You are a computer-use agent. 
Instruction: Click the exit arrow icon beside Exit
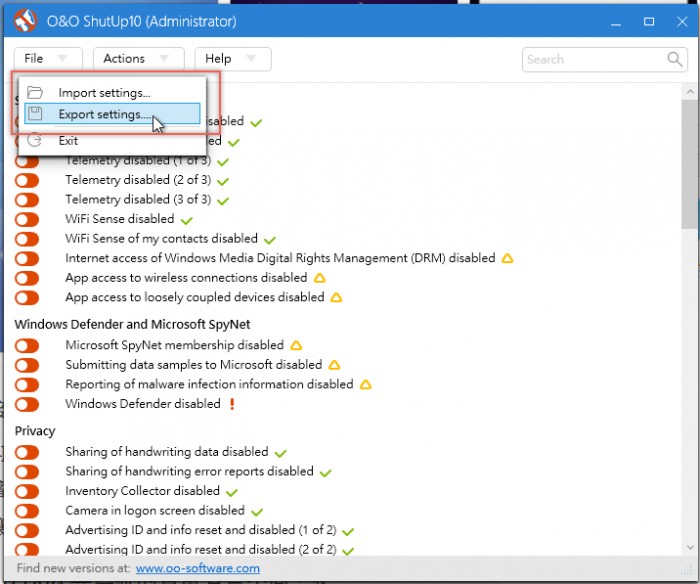pos(34,140)
